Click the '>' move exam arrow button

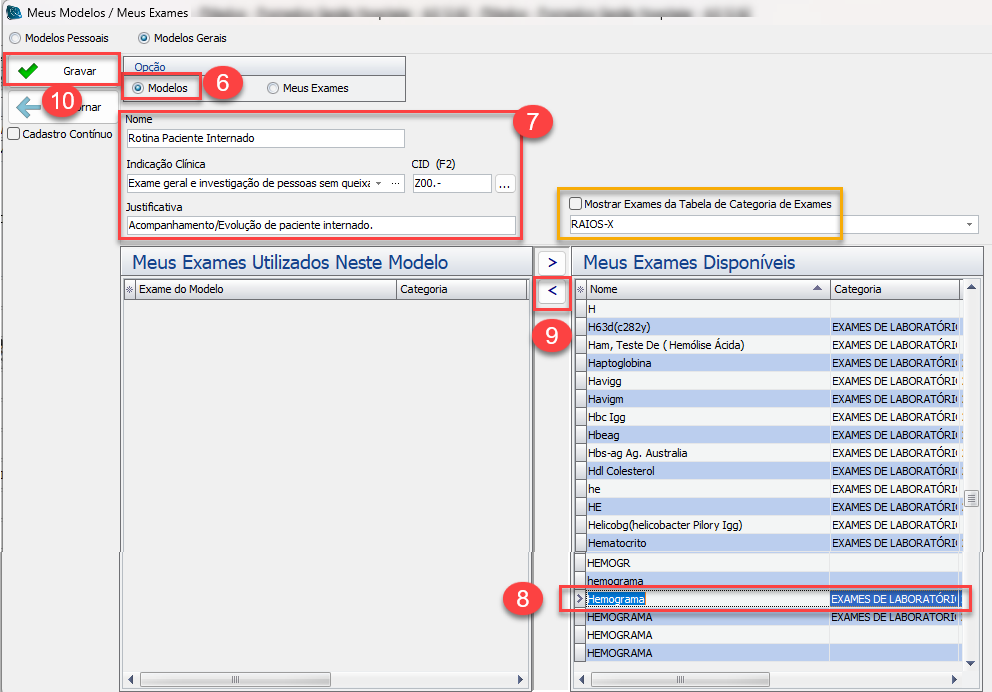tap(553, 261)
